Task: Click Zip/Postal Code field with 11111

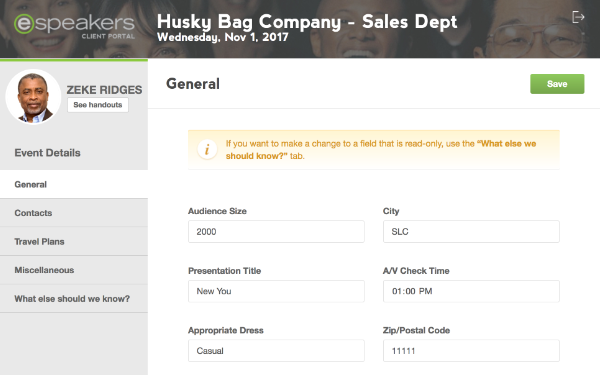Action: point(471,351)
